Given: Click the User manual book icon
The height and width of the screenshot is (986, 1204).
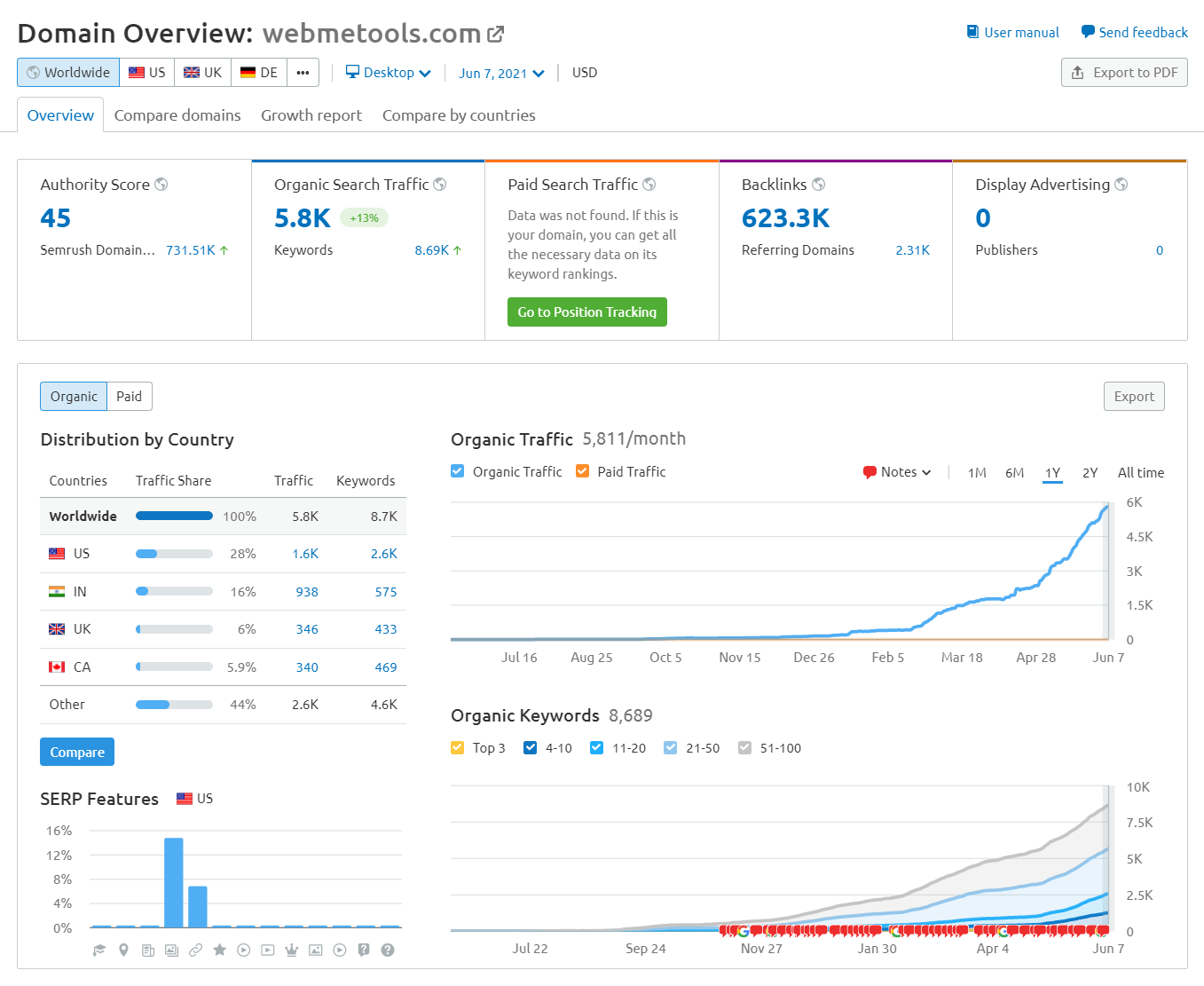Looking at the screenshot, I should (x=972, y=32).
